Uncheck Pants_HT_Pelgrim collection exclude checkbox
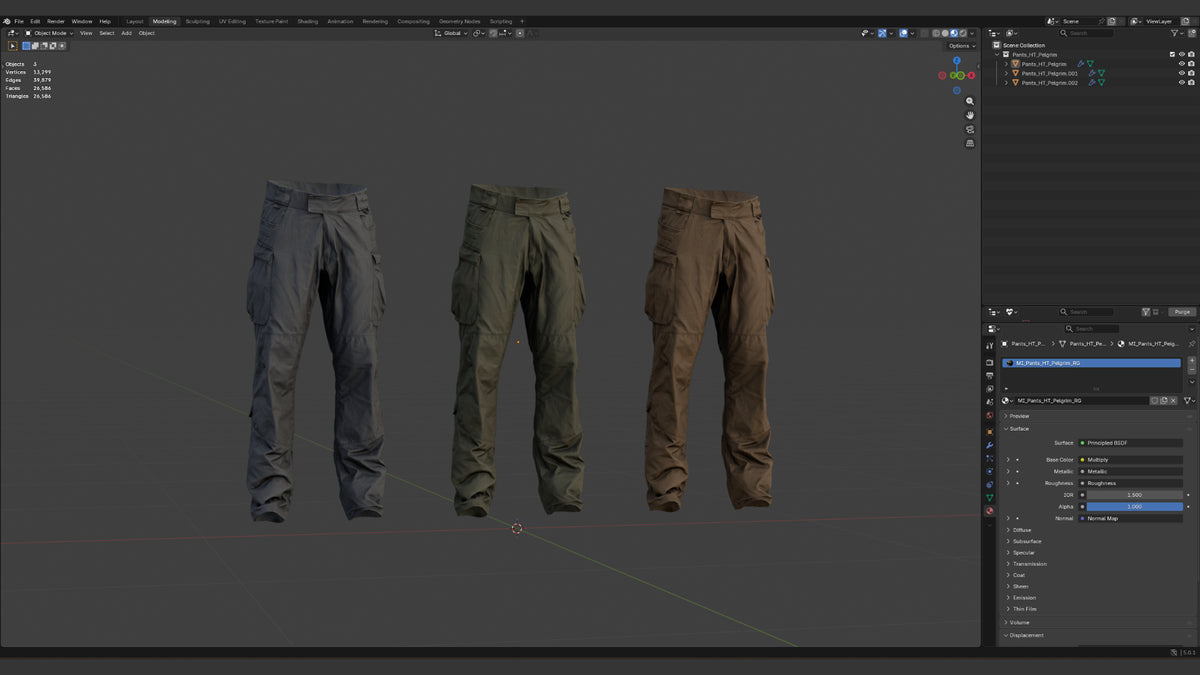The image size is (1200, 675). (x=1172, y=54)
